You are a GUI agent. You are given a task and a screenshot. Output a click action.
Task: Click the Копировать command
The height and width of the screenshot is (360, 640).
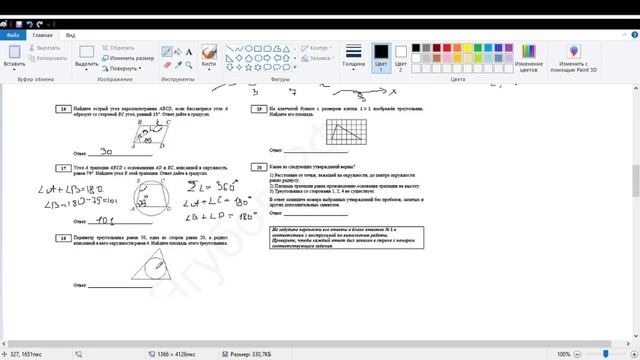click(x=48, y=58)
